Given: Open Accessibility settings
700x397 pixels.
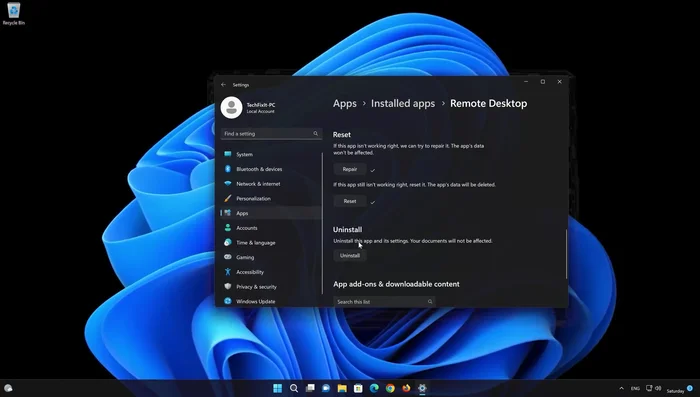Looking at the screenshot, I should [271, 272].
